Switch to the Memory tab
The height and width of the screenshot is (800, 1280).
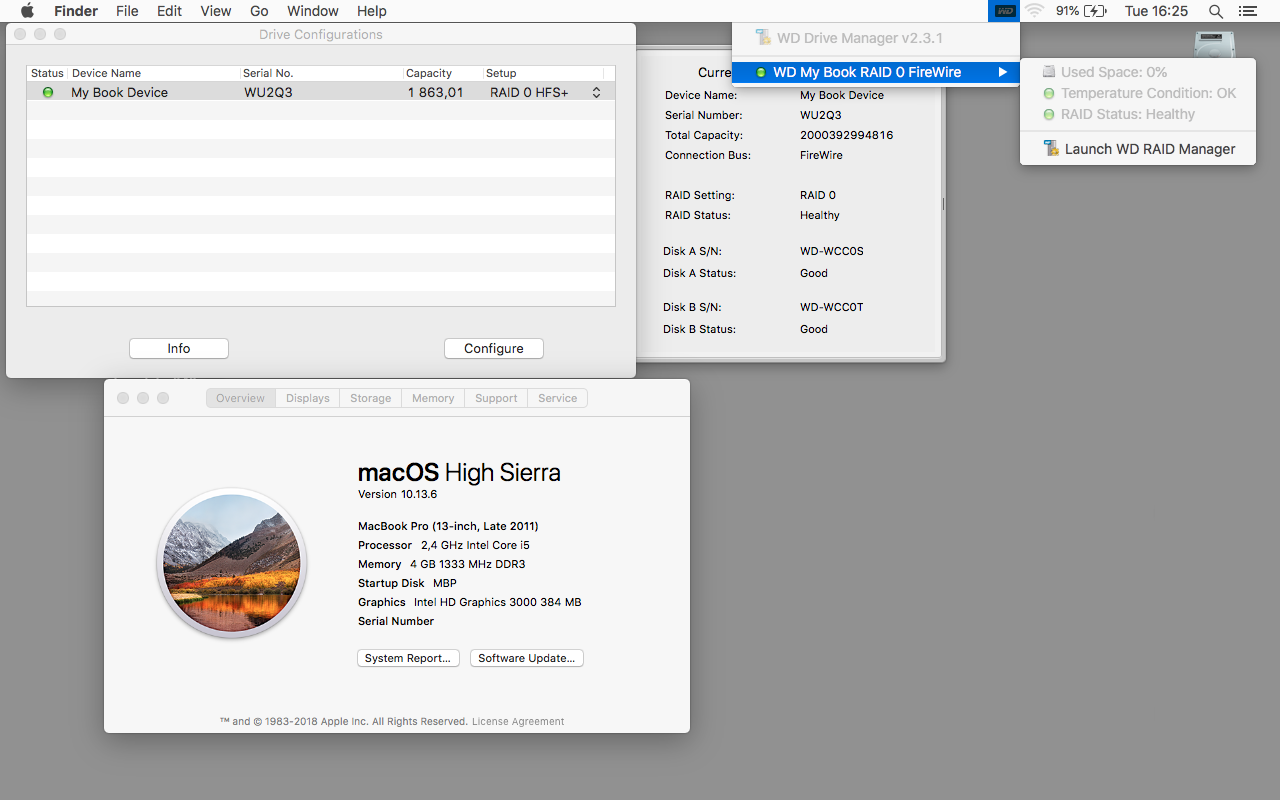point(433,398)
